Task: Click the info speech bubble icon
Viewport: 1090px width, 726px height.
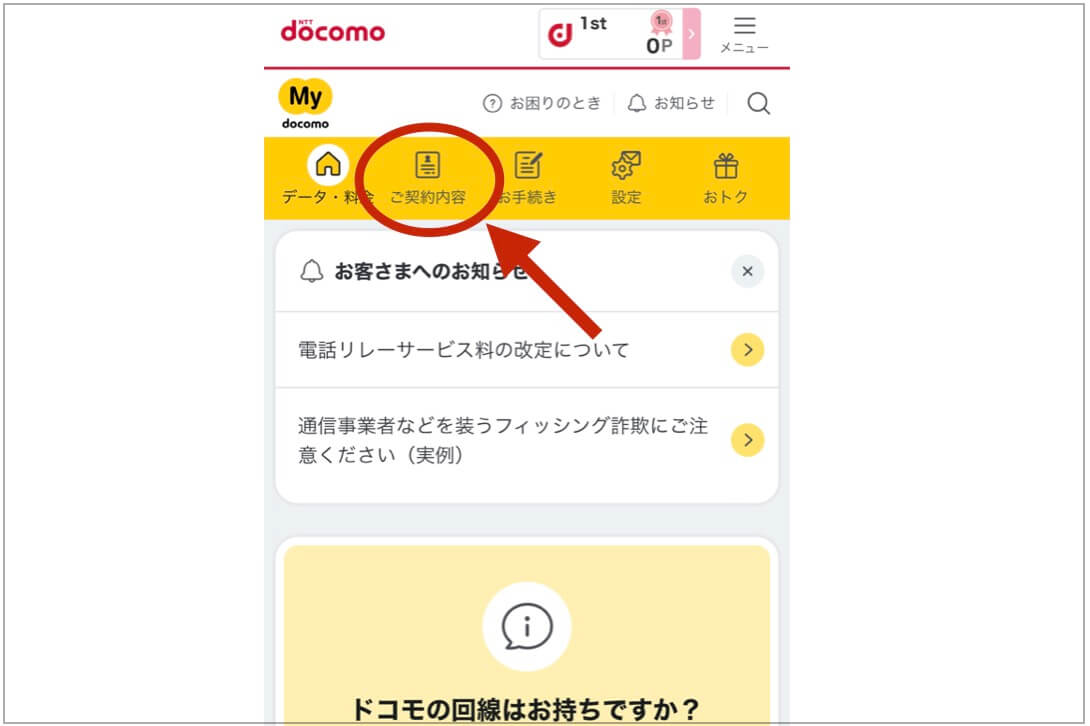Action: coord(527,626)
